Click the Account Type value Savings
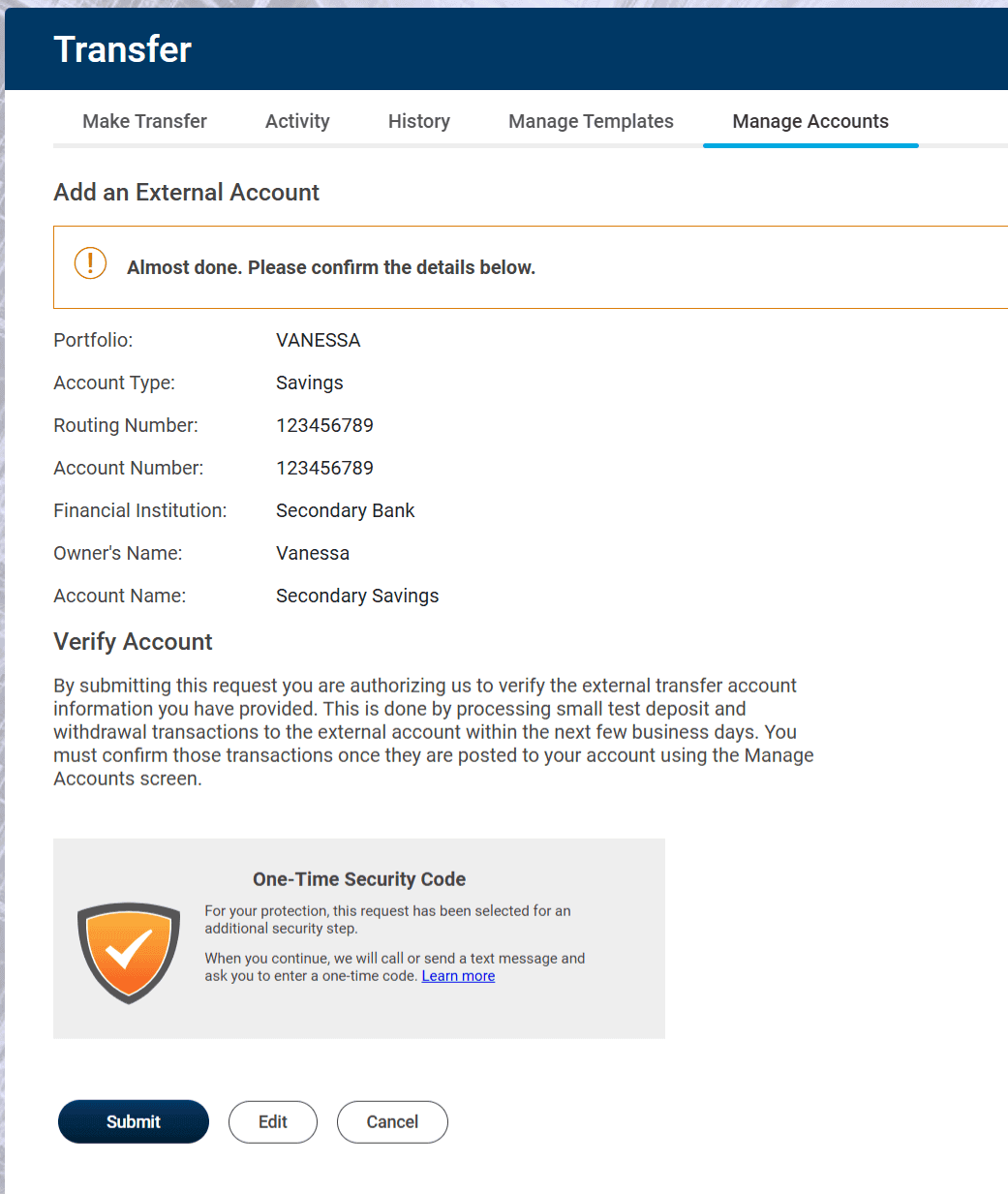1008x1194 pixels. pos(310,383)
